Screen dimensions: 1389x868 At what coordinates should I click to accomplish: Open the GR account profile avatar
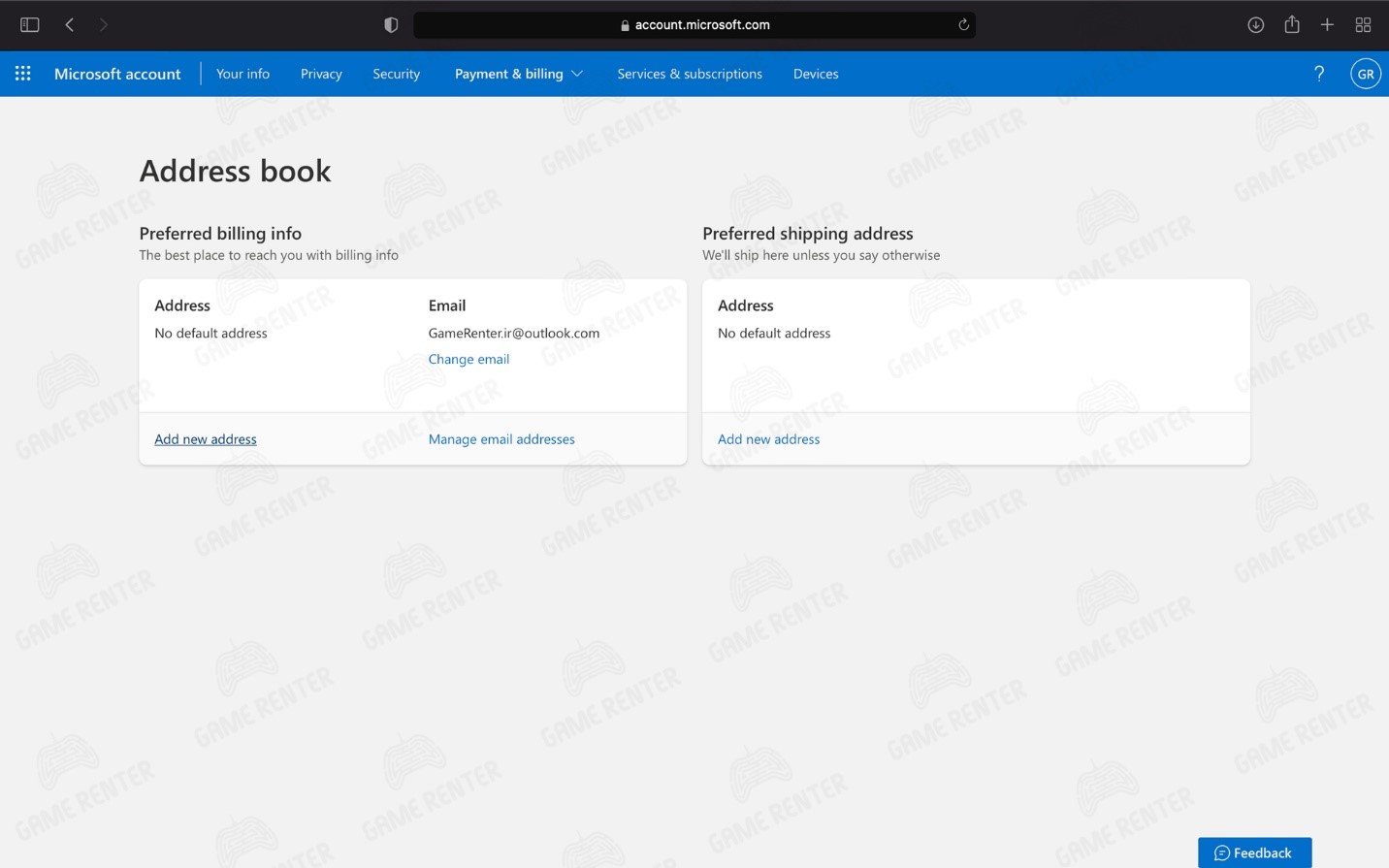click(x=1366, y=74)
